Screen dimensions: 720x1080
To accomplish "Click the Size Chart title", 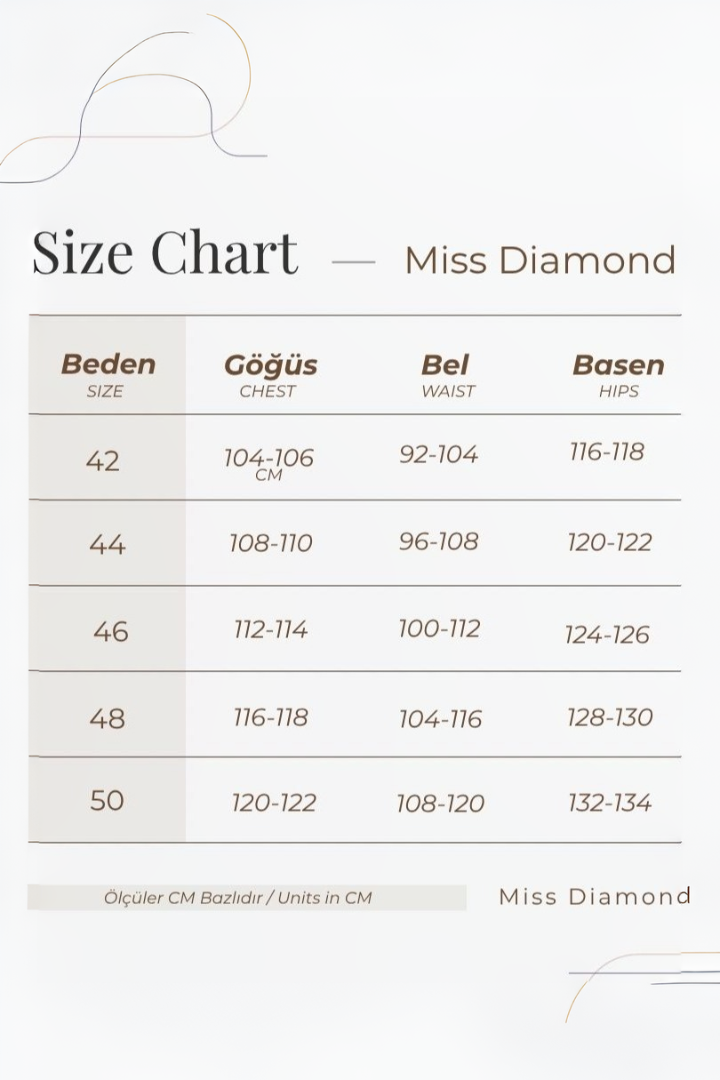I will 165,252.
